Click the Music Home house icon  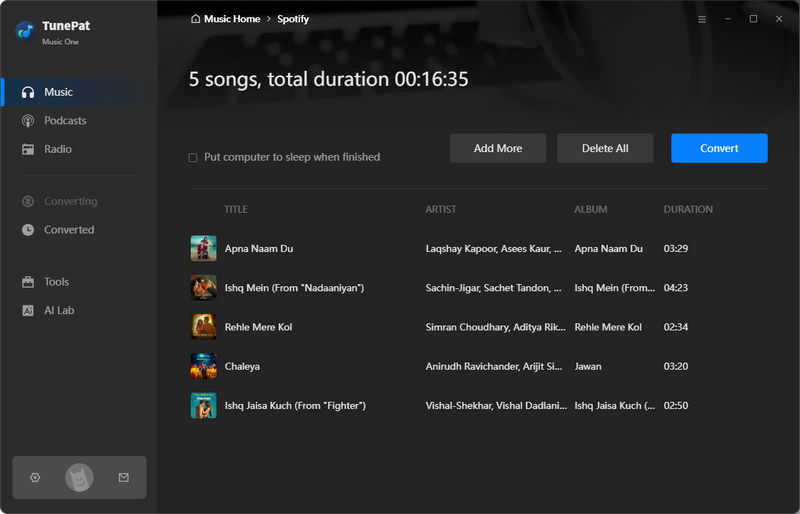[x=195, y=19]
